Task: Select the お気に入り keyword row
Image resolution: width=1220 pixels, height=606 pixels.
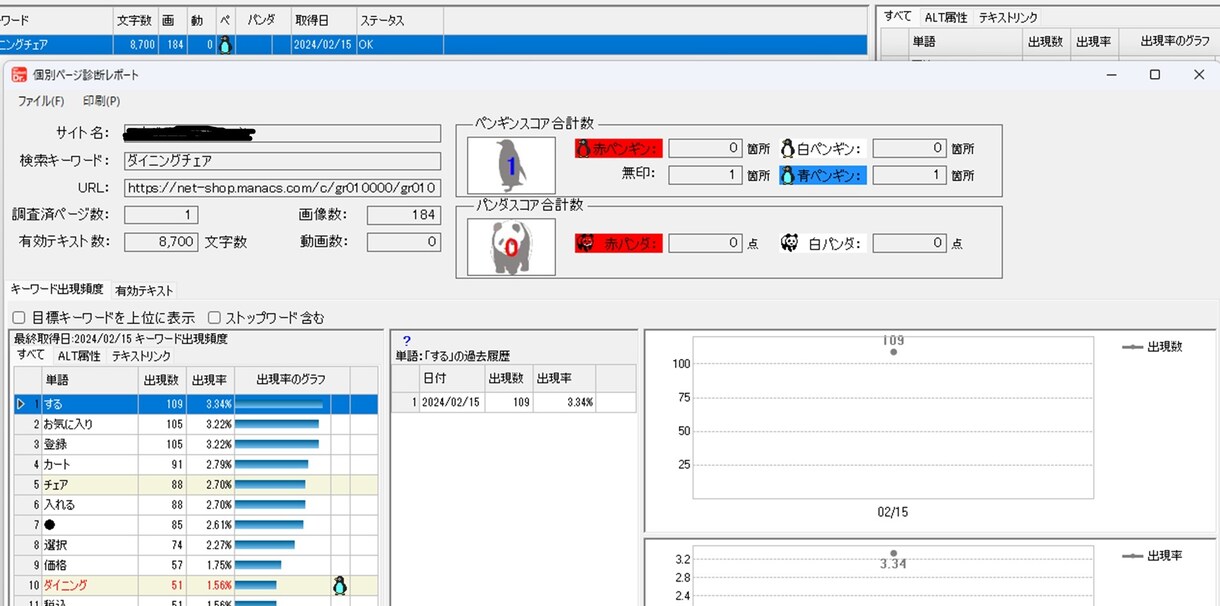Action: pyautogui.click(x=196, y=424)
